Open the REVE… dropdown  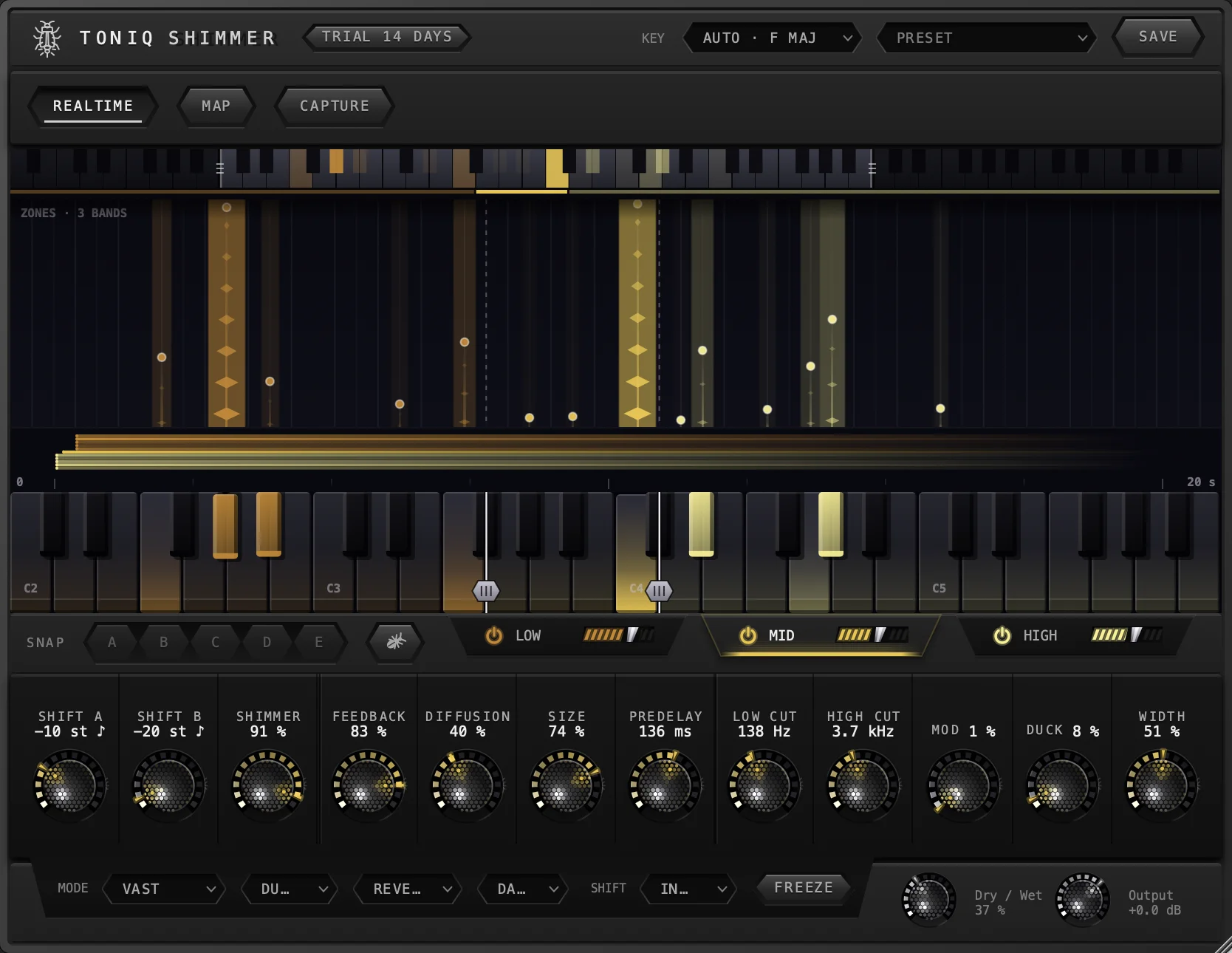(407, 889)
